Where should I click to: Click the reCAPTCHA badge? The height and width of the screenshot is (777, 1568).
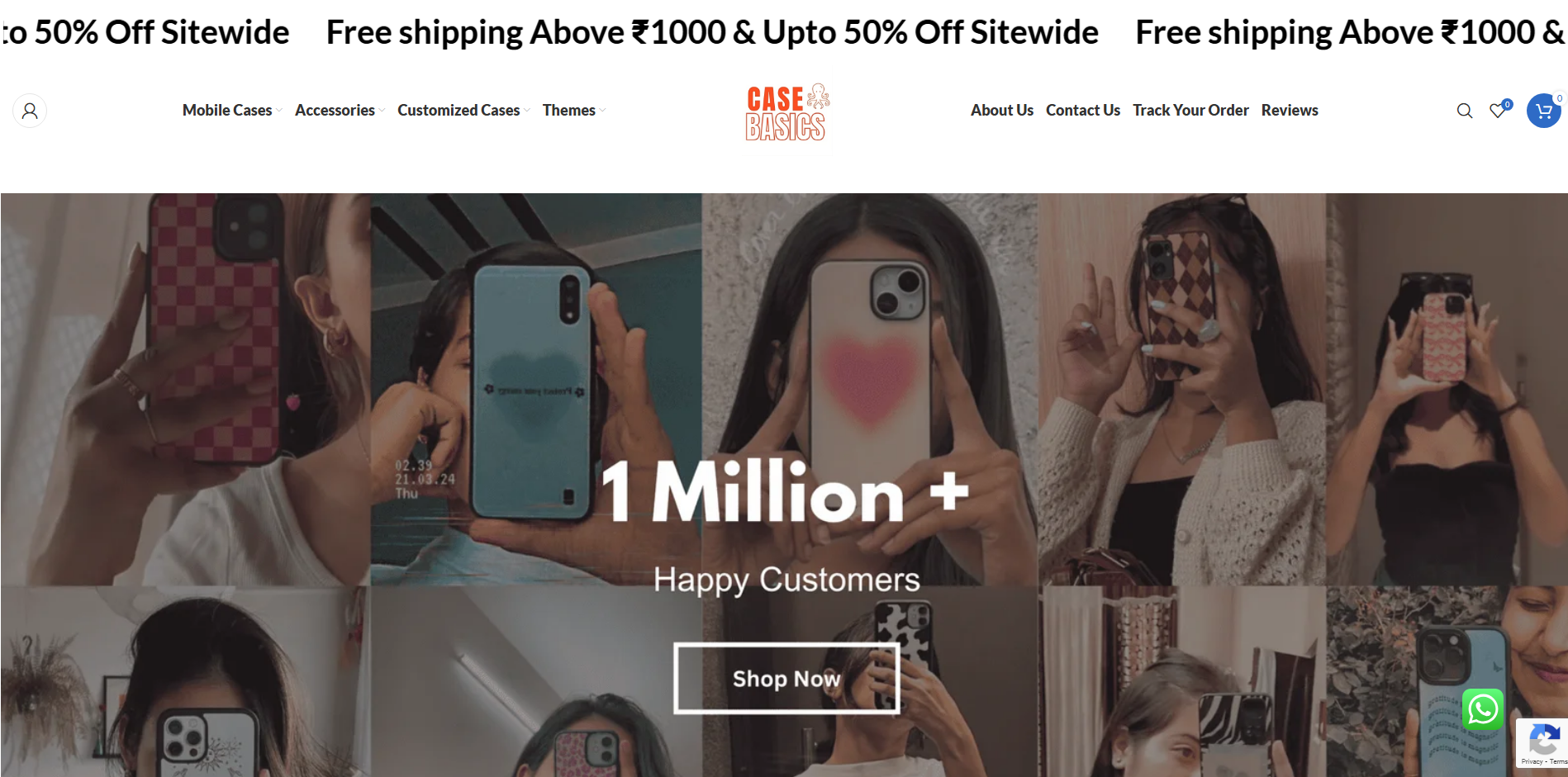pyautogui.click(x=1542, y=743)
